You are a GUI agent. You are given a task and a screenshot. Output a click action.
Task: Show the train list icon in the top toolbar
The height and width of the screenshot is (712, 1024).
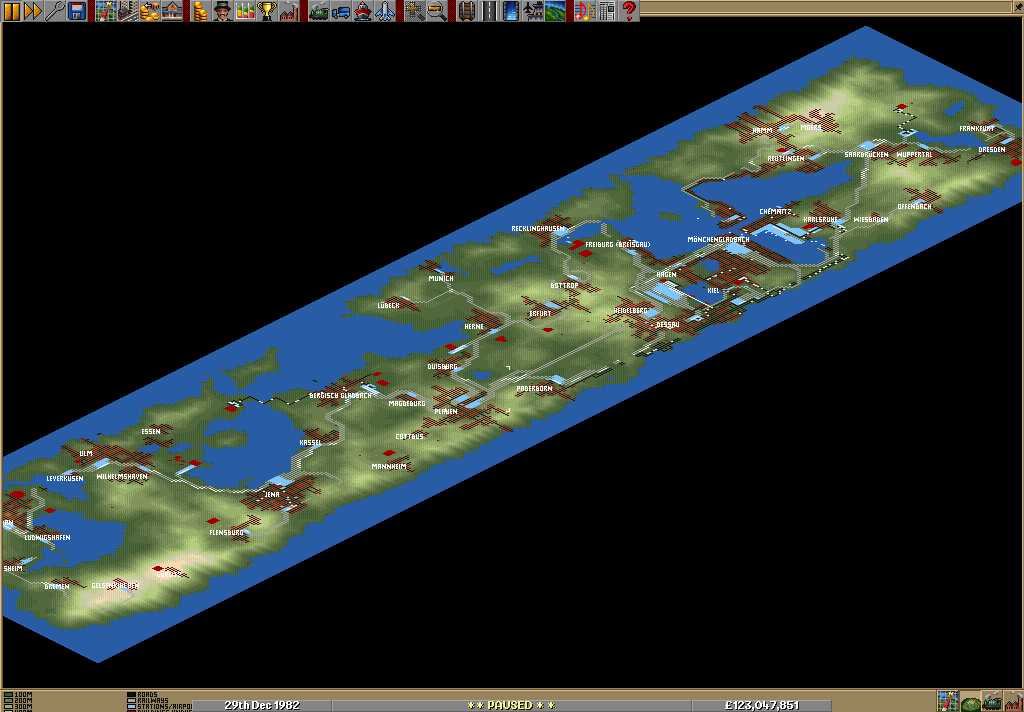(318, 10)
